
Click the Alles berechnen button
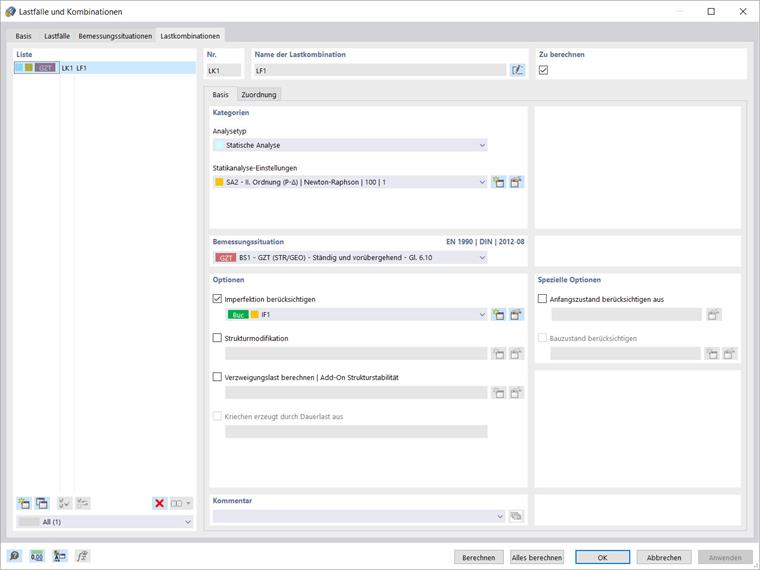pos(537,557)
